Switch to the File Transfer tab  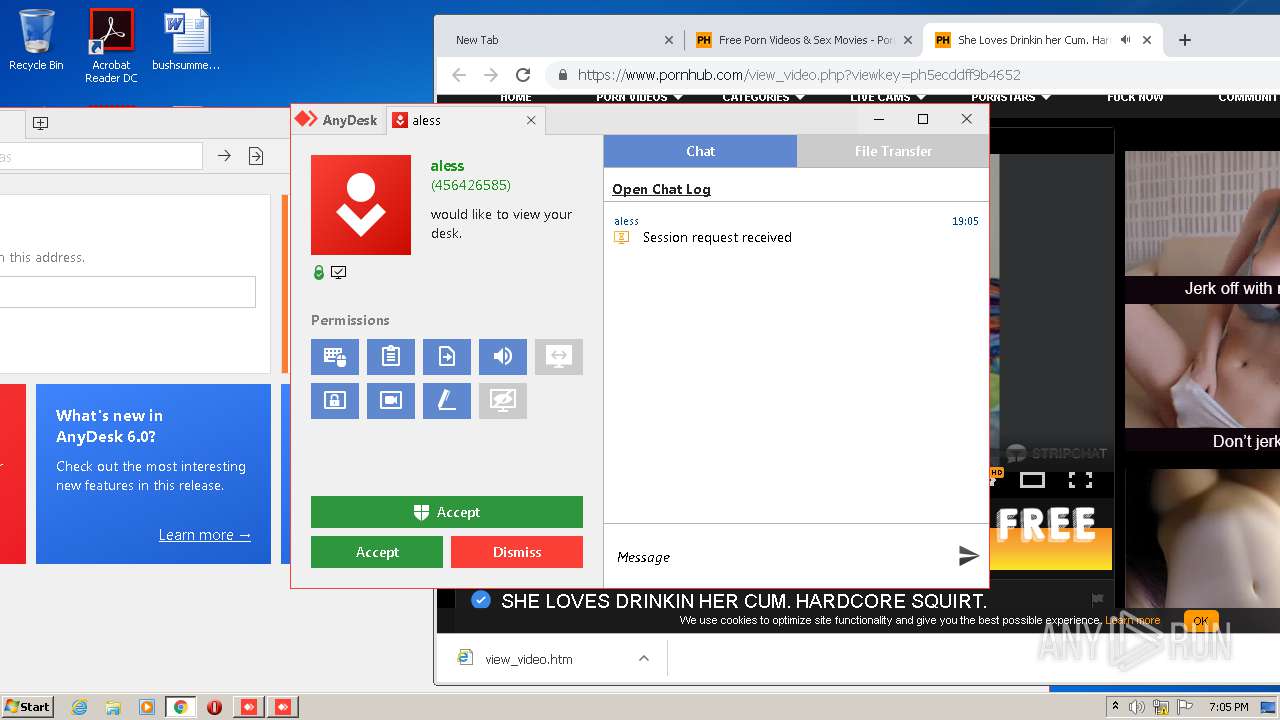tap(893, 151)
